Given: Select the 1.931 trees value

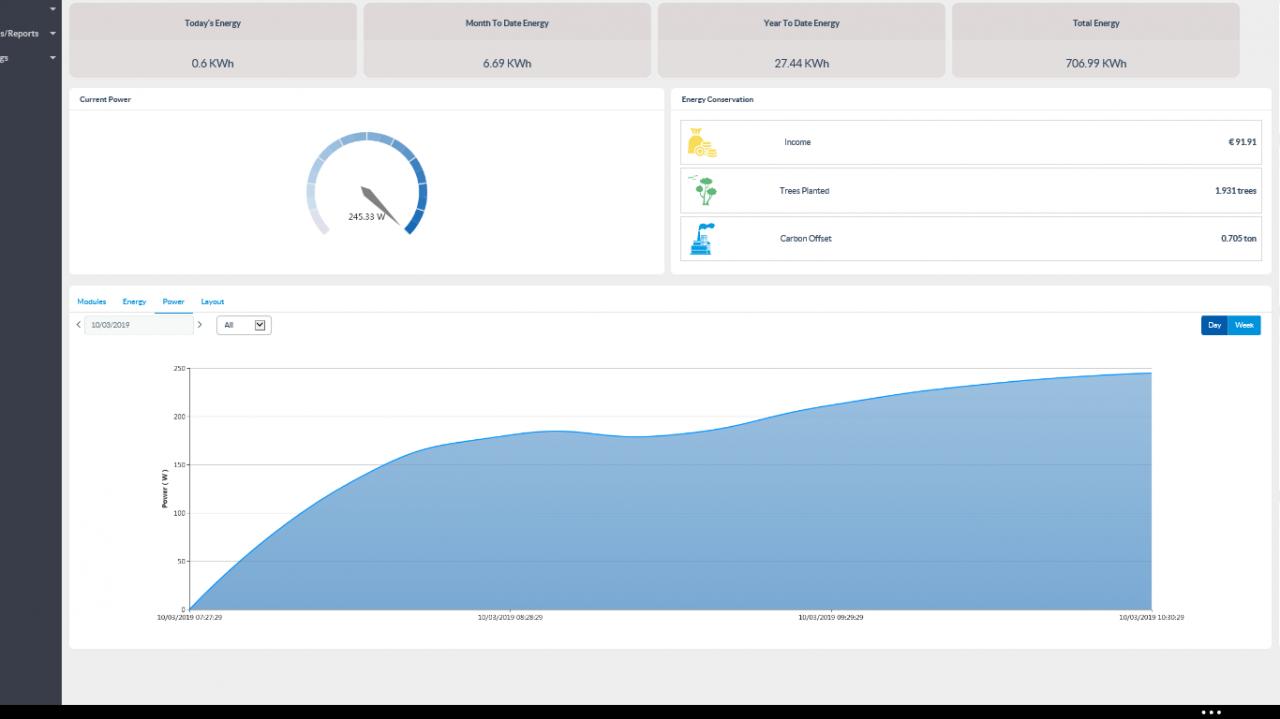Looking at the screenshot, I should pos(1236,190).
